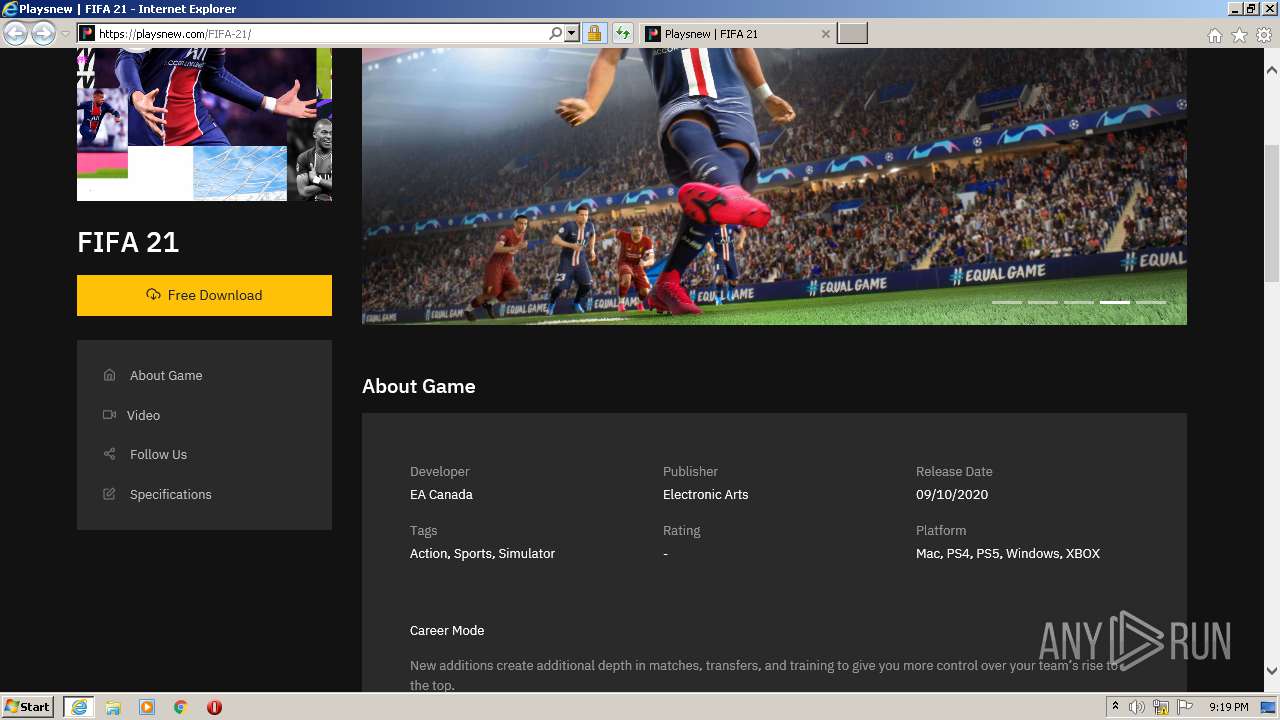Open the Tools gear icon
This screenshot has height=720, width=1280.
point(1264,35)
